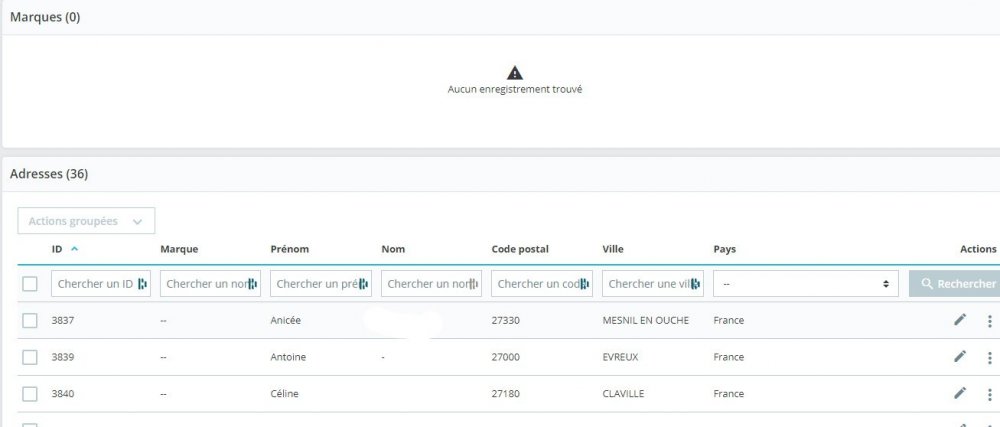Open the Actions groupées dropdown

pos(86,221)
